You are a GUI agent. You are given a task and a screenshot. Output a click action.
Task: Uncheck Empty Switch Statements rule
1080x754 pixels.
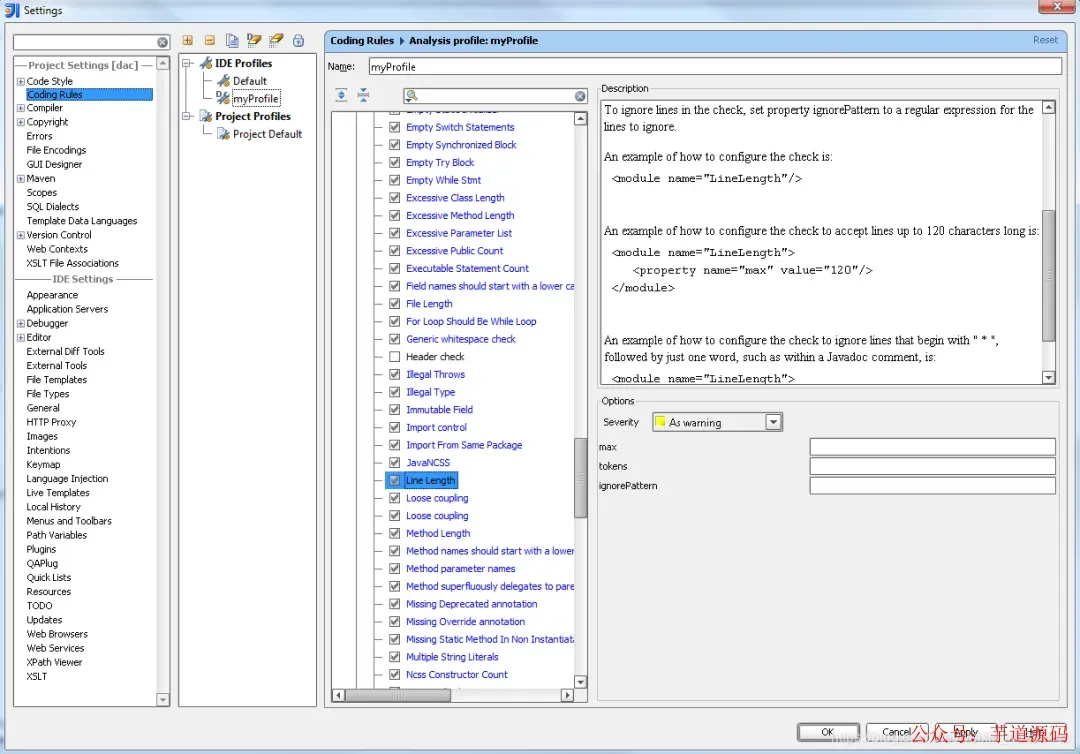pyautogui.click(x=395, y=127)
